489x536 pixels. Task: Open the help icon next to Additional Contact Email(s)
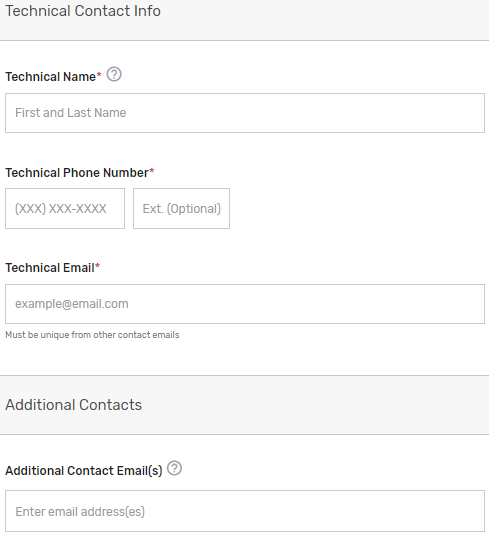[x=174, y=468]
